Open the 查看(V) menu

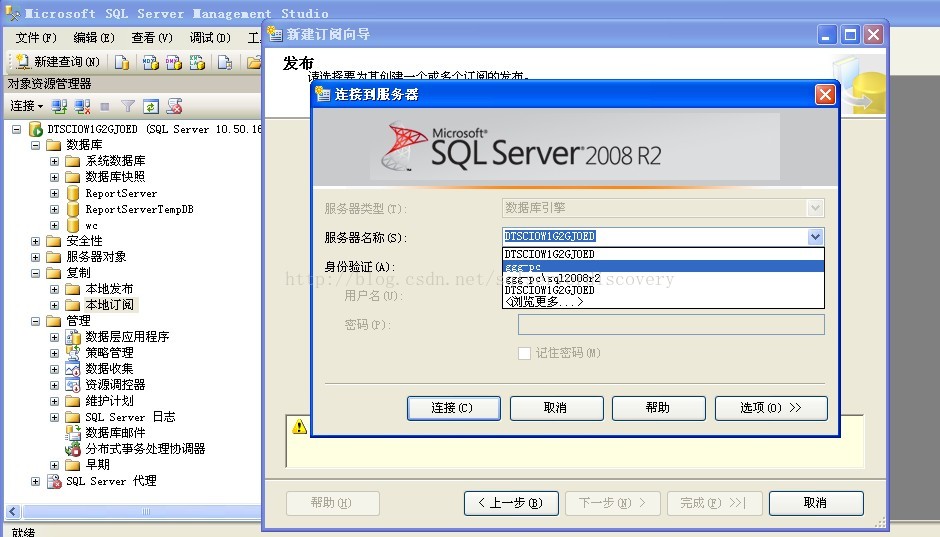[x=152, y=38]
